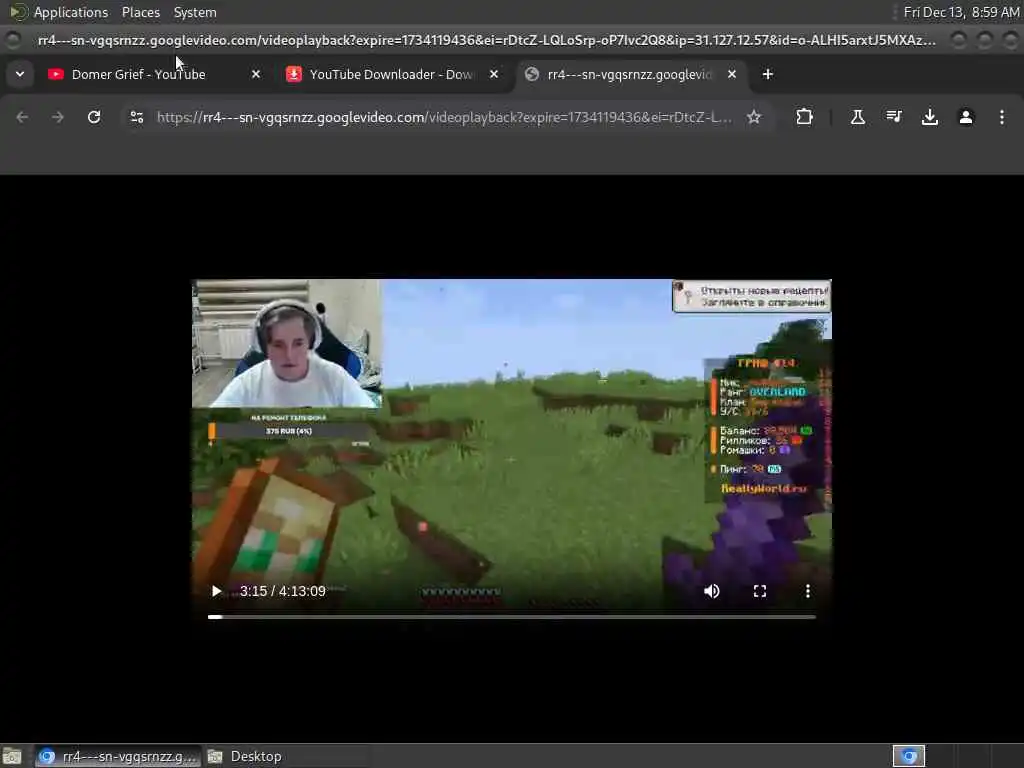Select the rr4---sn-vgqsrnzz.googlevideo tab

tap(630, 74)
